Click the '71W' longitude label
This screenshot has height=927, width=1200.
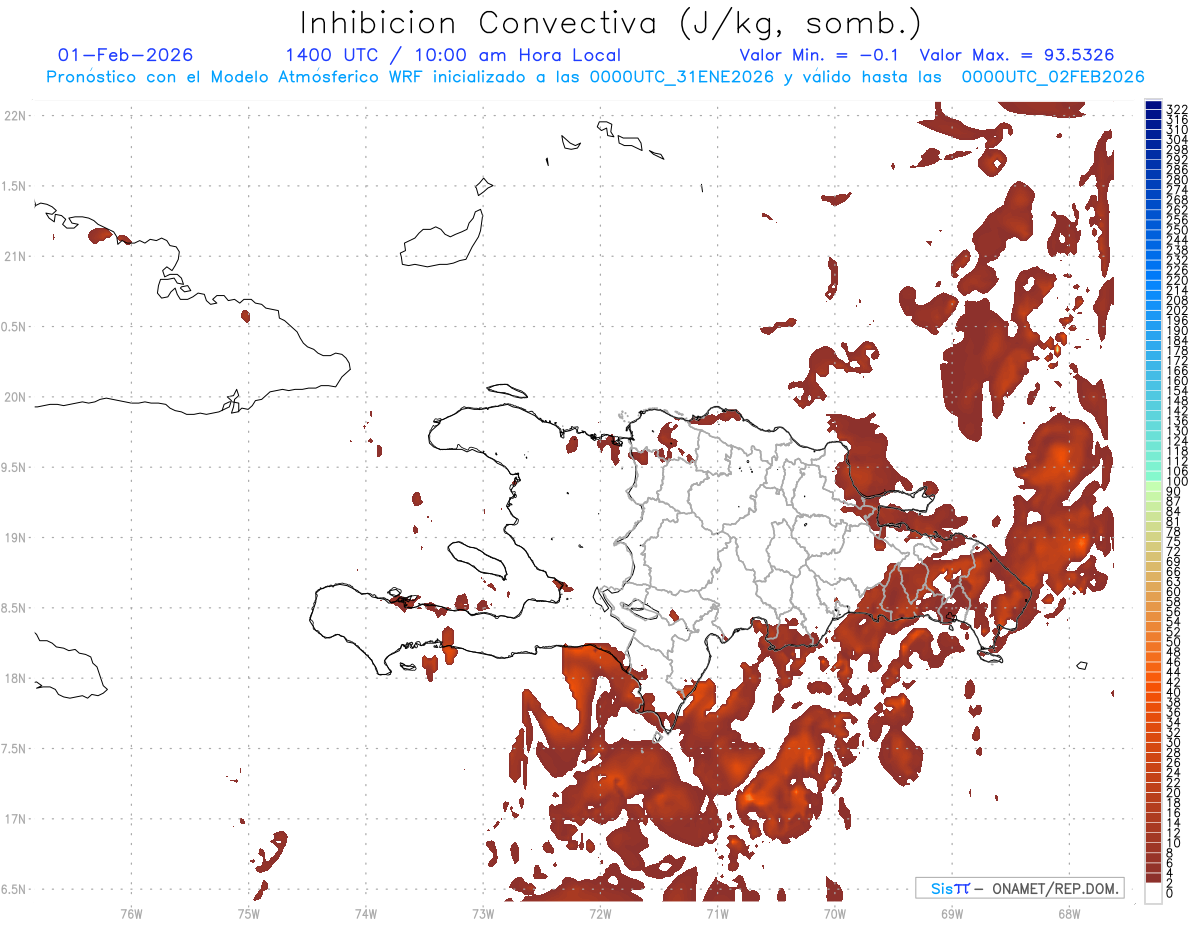717,914
